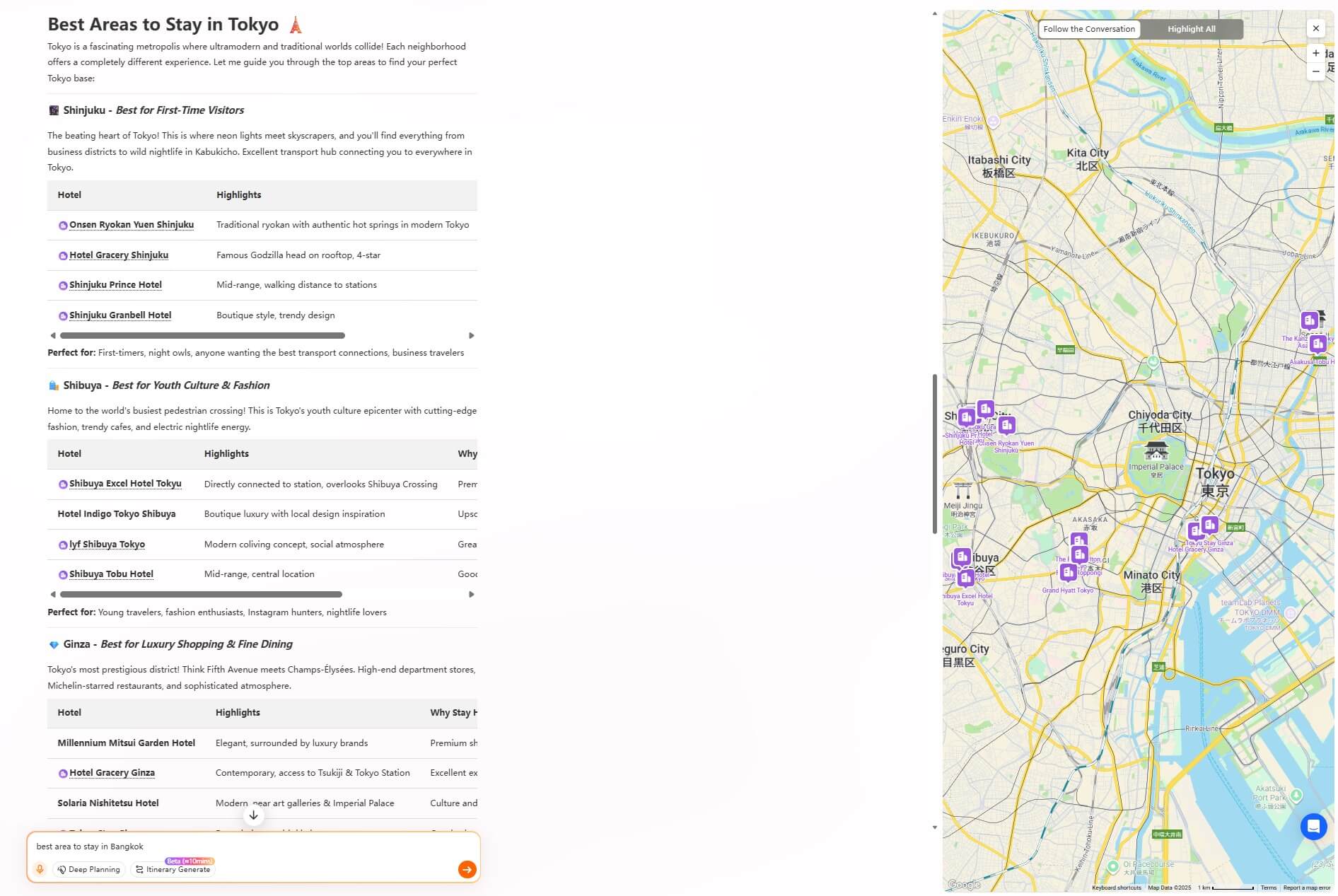
Task: Click the scroll-to-bottom down arrow icon
Action: click(253, 815)
